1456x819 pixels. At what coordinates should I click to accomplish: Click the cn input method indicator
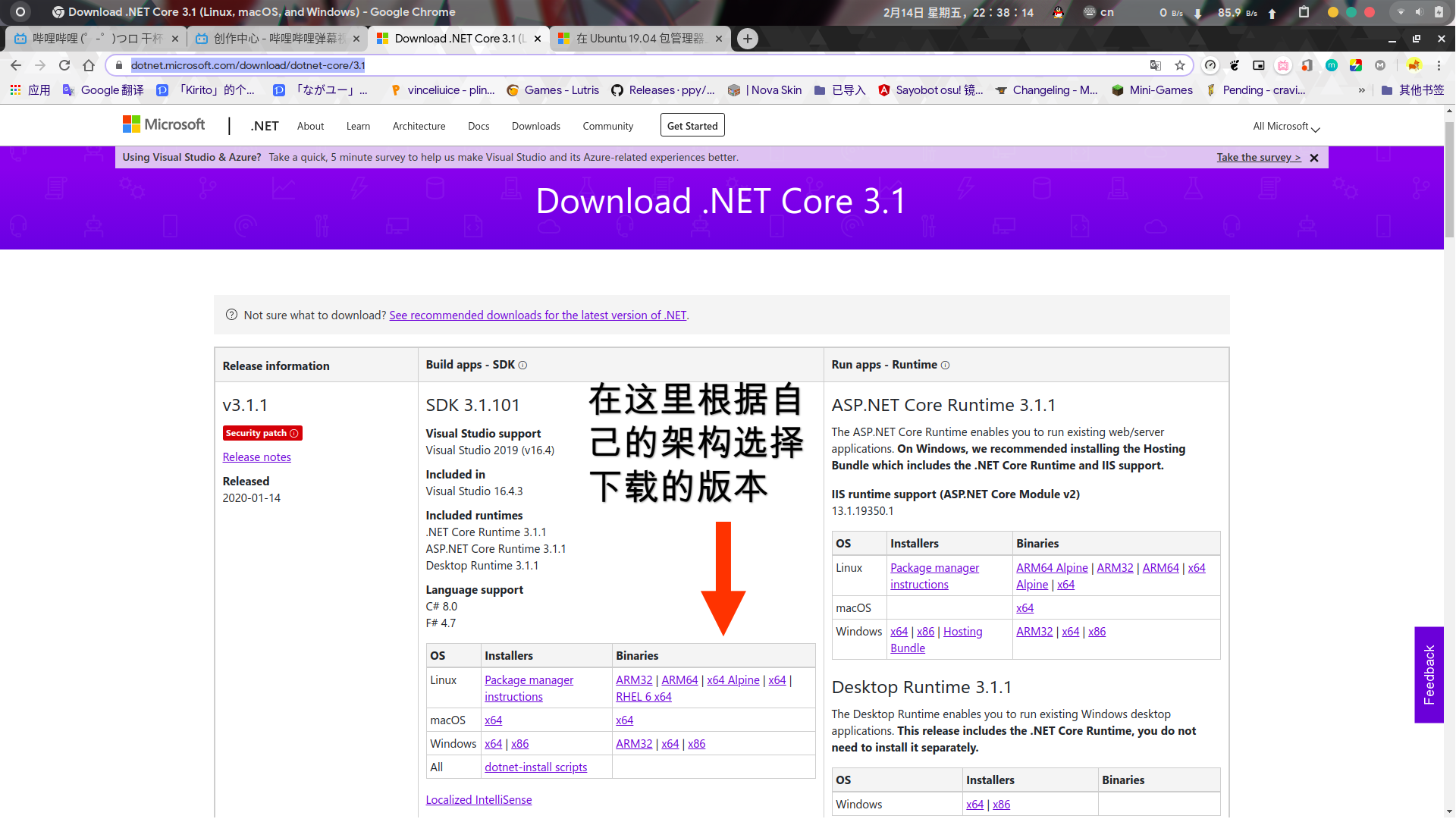pos(1099,12)
